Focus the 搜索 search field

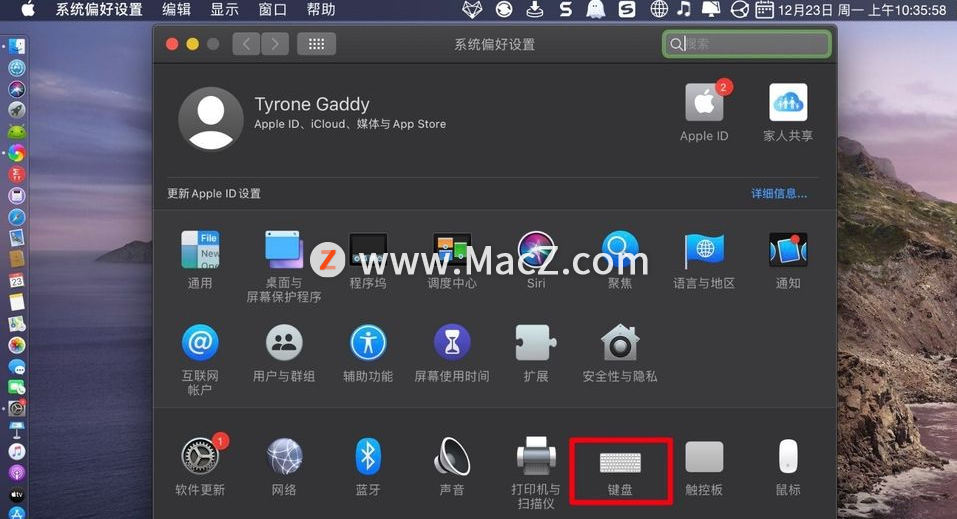[746, 44]
